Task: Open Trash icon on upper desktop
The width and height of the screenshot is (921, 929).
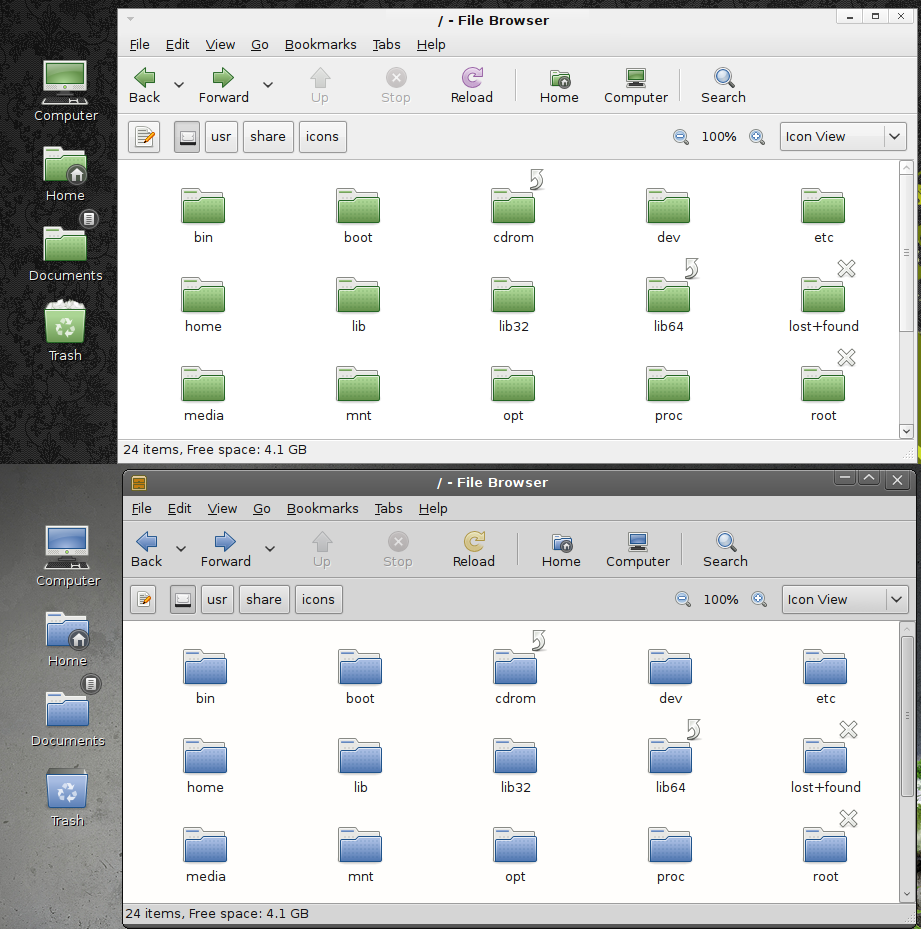Action: tap(65, 322)
